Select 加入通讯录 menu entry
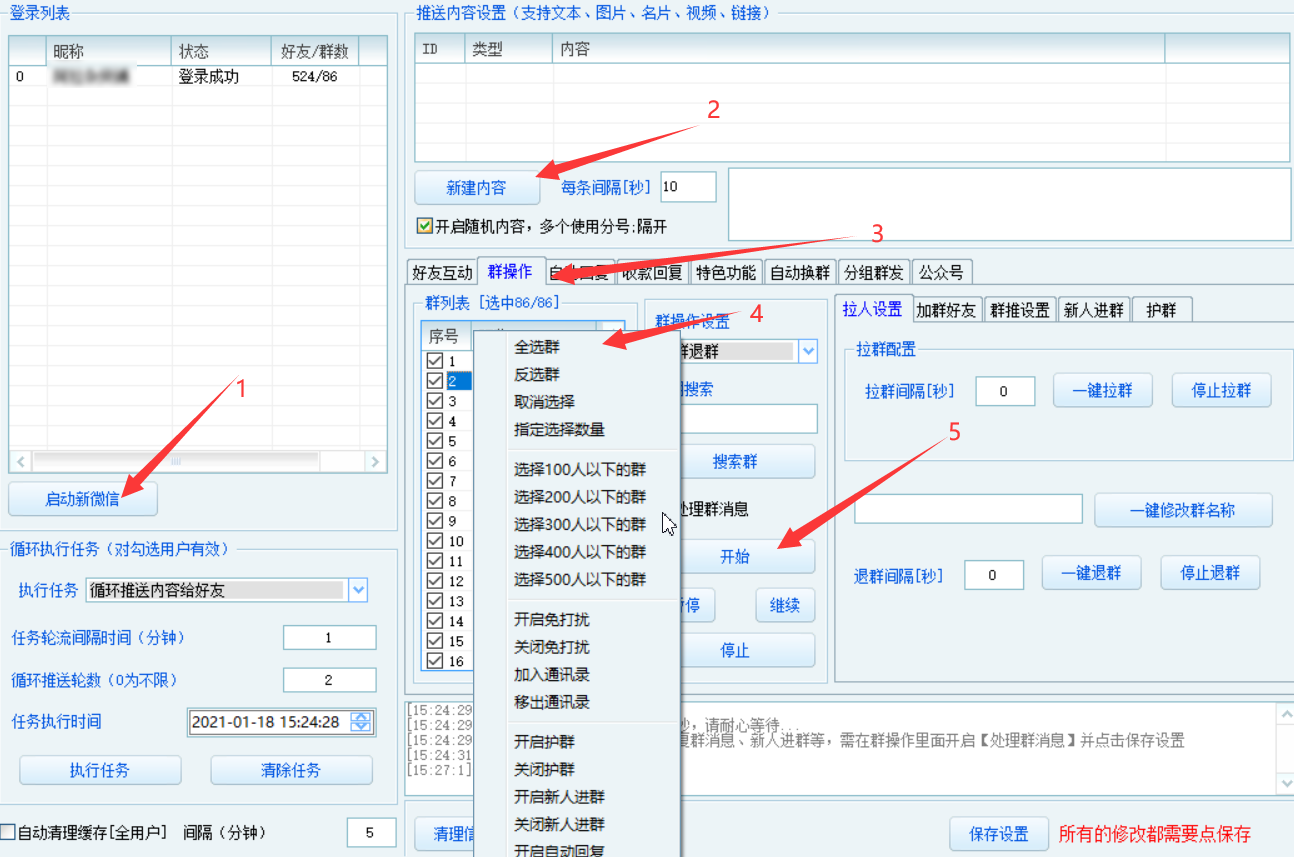Viewport: 1294px width, 857px height. tap(552, 675)
